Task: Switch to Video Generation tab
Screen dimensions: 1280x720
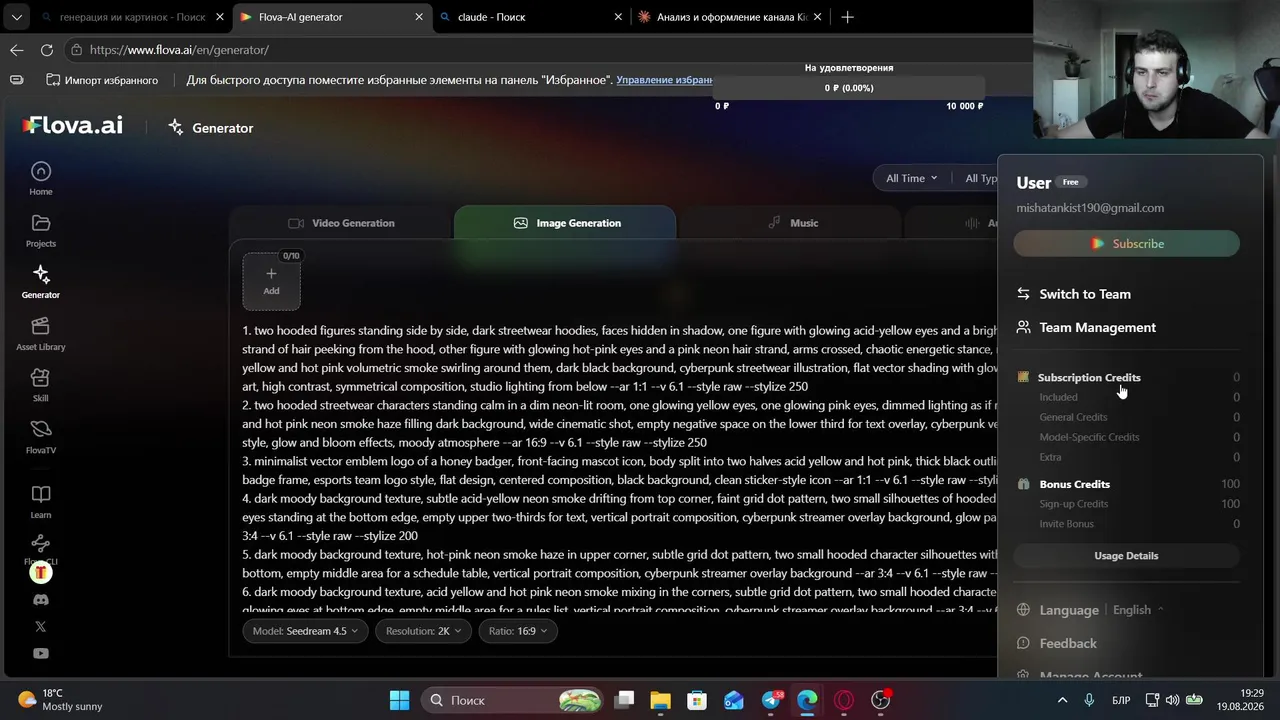Action: click(342, 223)
